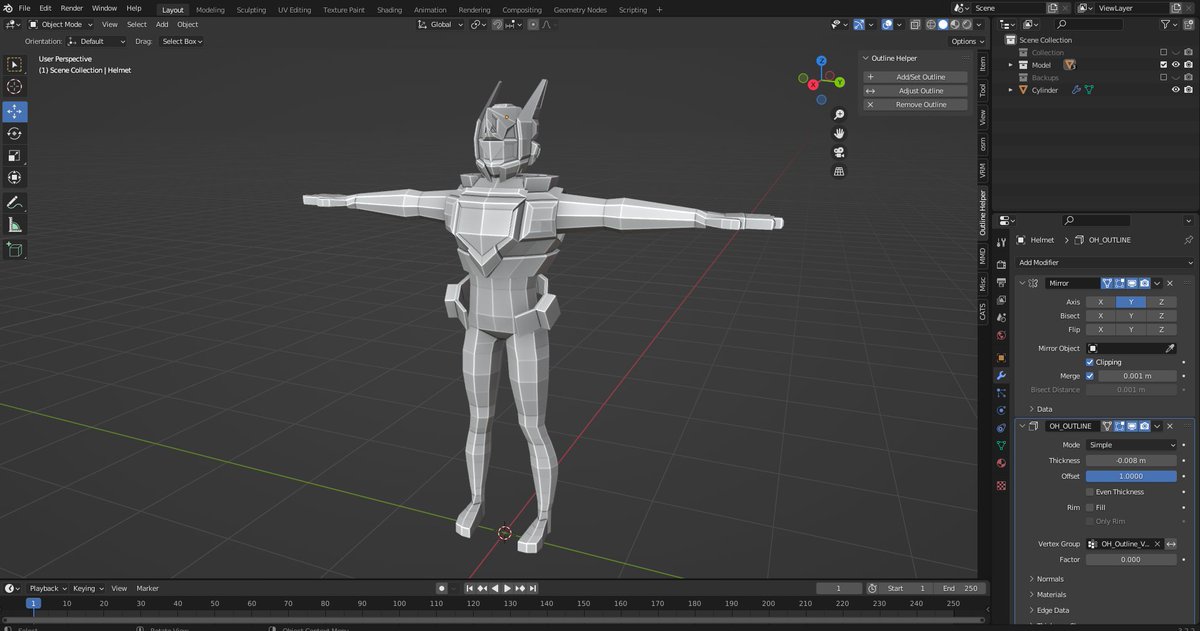Switch orthographic/perspective grid icon
Screen dimensions: 1200x631
pyautogui.click(x=839, y=171)
